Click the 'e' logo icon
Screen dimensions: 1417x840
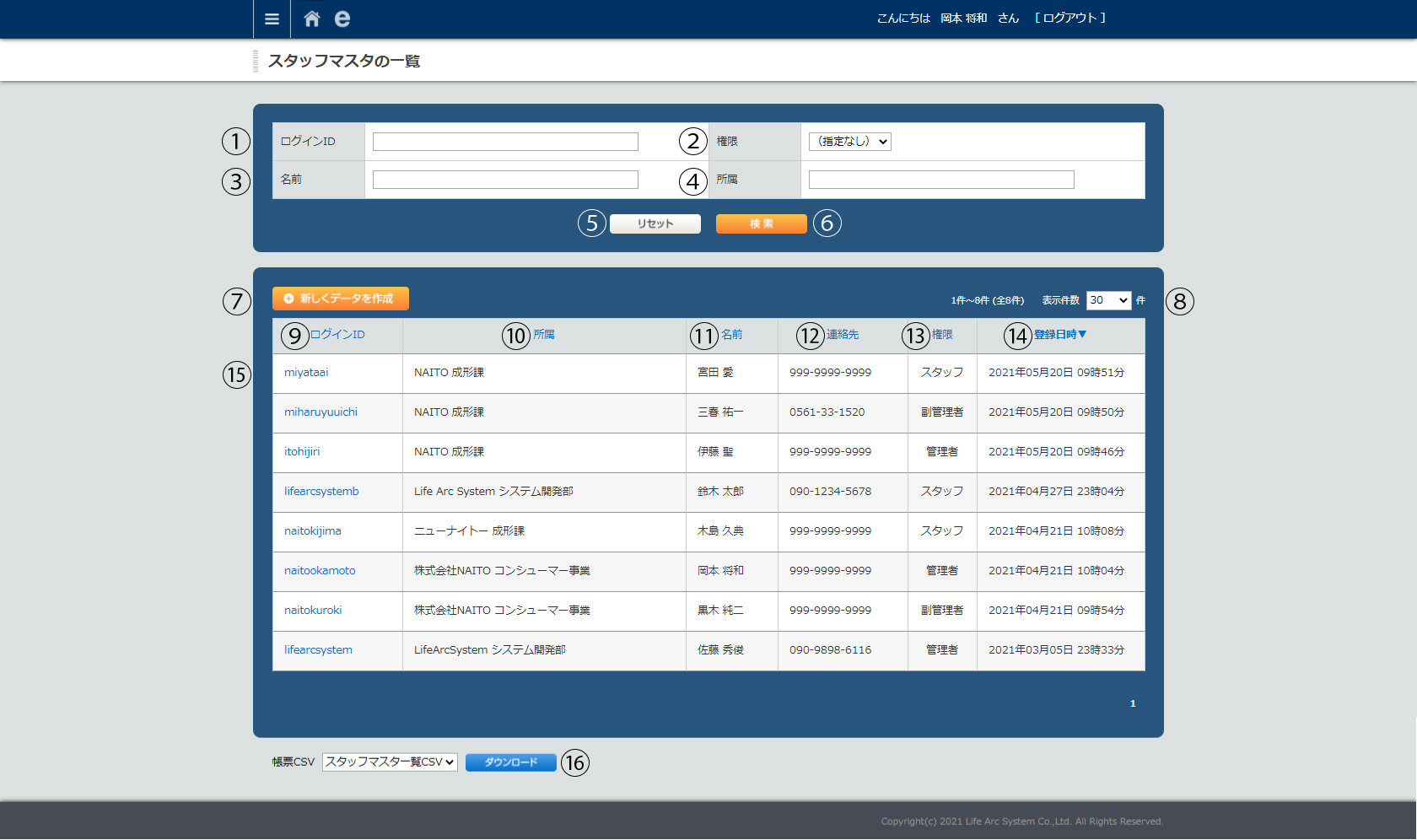(x=342, y=19)
